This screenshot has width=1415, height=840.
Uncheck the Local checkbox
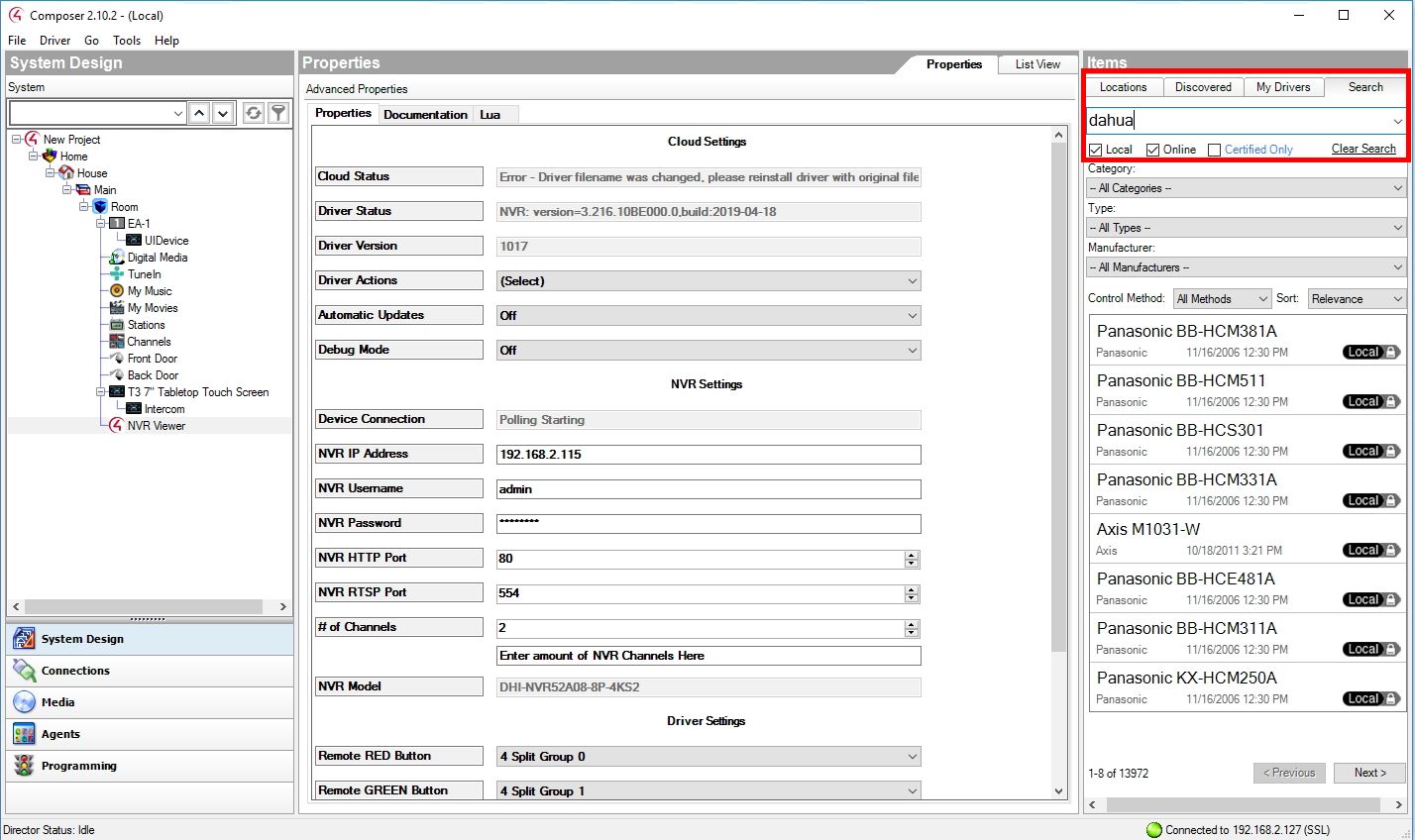(1095, 150)
